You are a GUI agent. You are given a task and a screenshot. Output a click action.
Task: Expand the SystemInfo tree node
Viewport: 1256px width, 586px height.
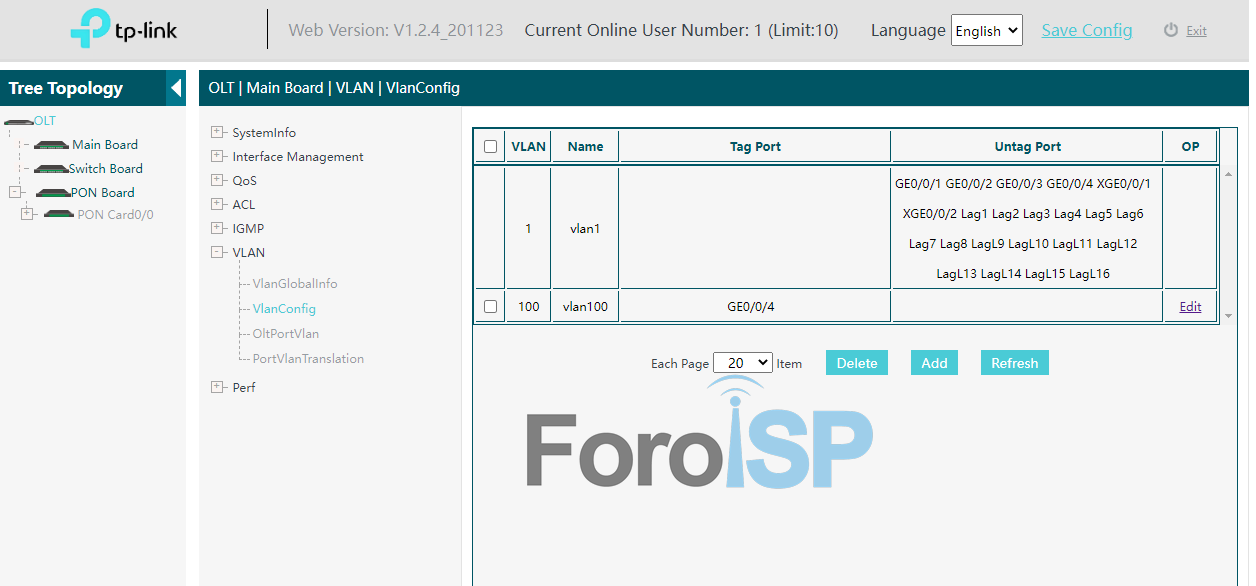tap(217, 132)
